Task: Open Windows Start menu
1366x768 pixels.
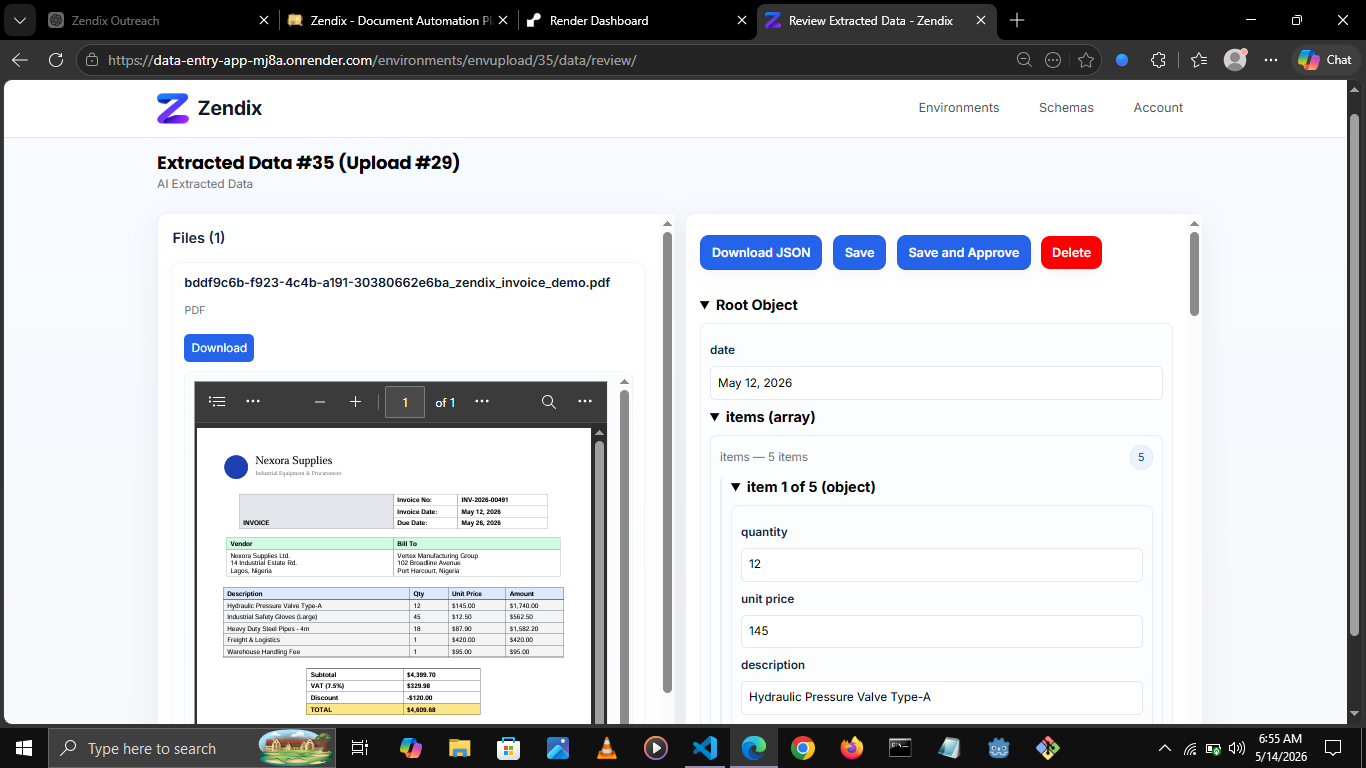Action: 23,748
